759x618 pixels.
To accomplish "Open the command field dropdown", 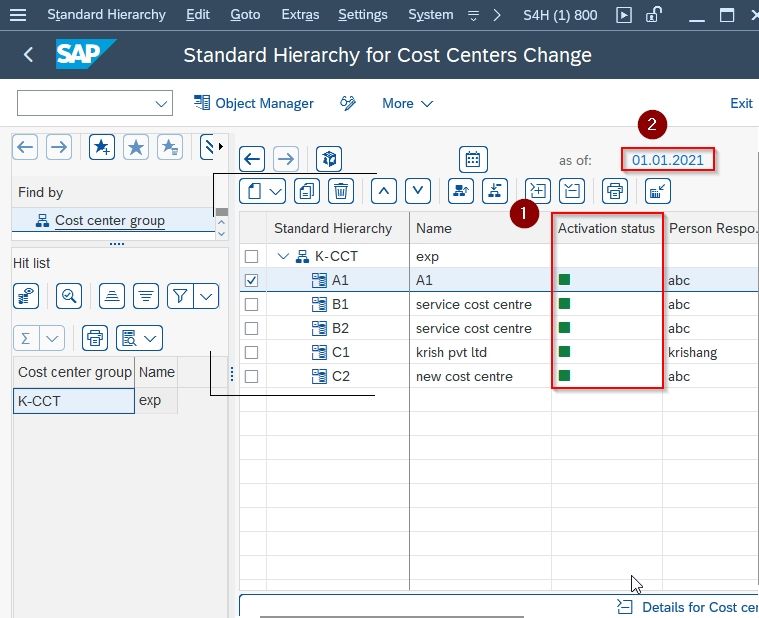I will pos(161,103).
